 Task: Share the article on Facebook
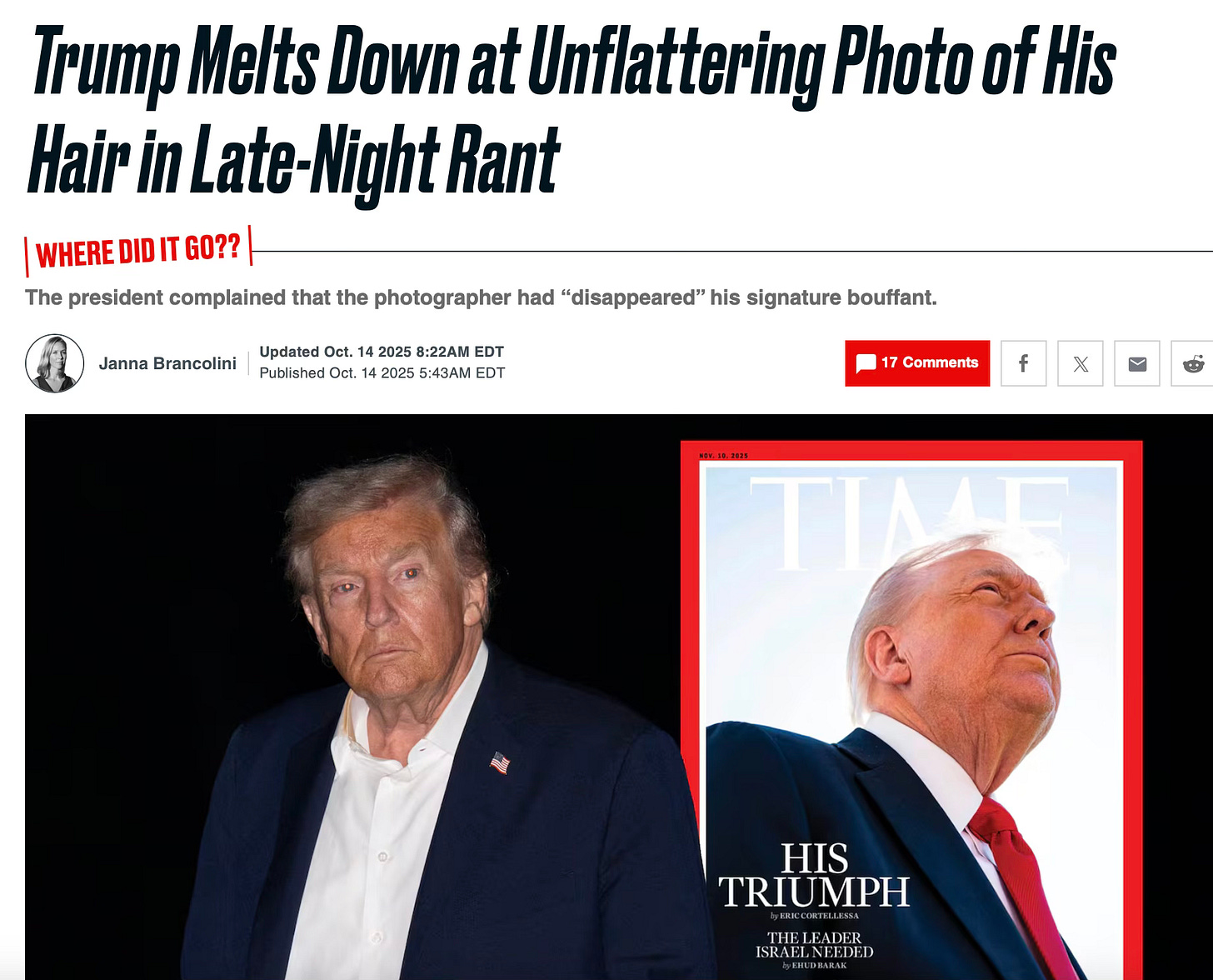coord(1023,363)
